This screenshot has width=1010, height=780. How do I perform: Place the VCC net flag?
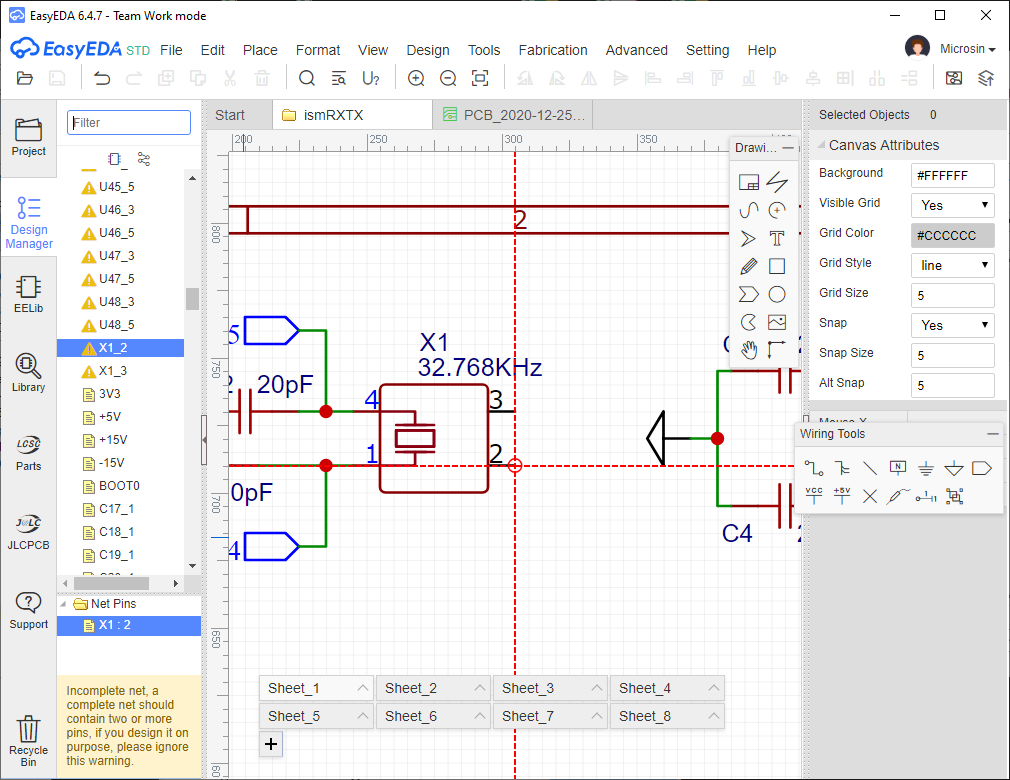point(814,495)
